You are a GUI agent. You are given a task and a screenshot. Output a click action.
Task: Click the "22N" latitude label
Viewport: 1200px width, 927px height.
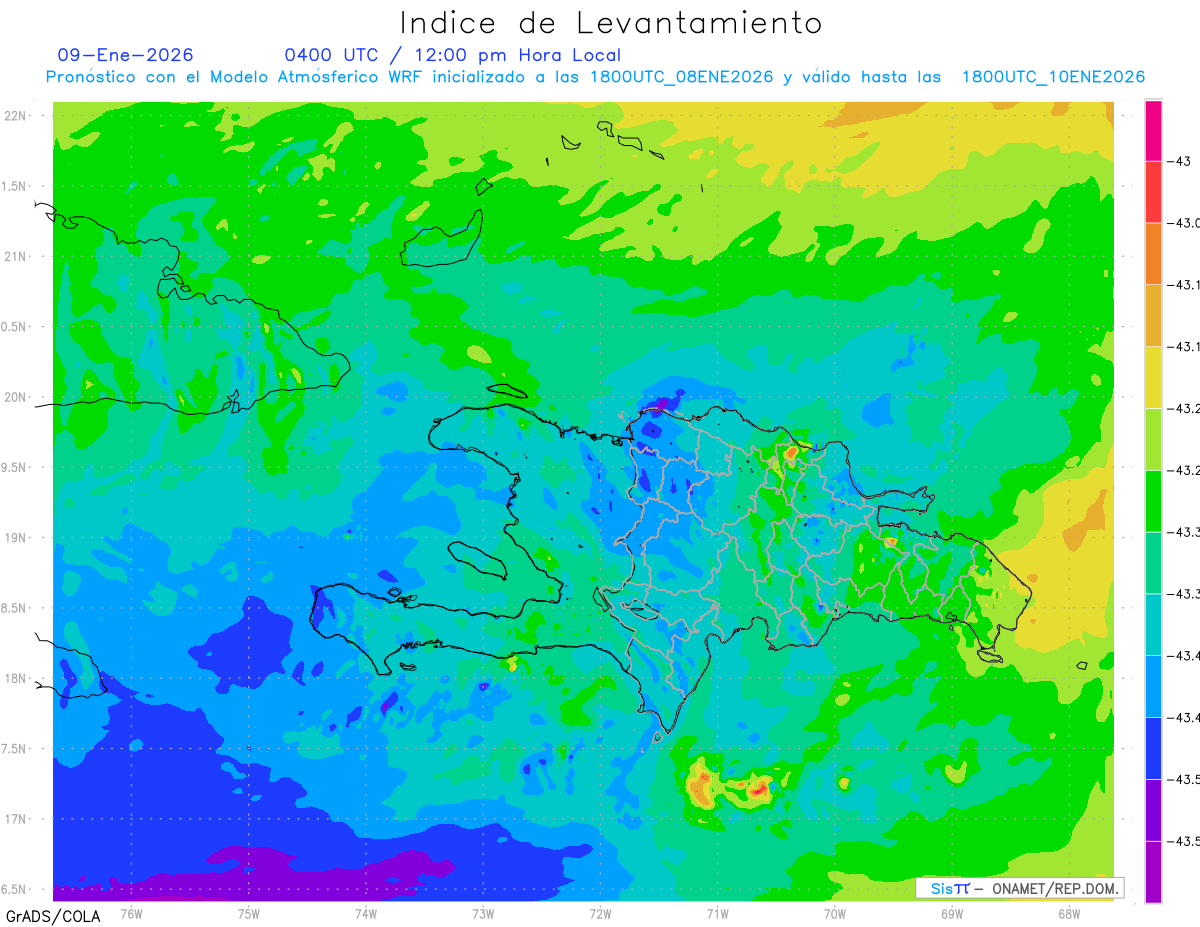tap(16, 115)
